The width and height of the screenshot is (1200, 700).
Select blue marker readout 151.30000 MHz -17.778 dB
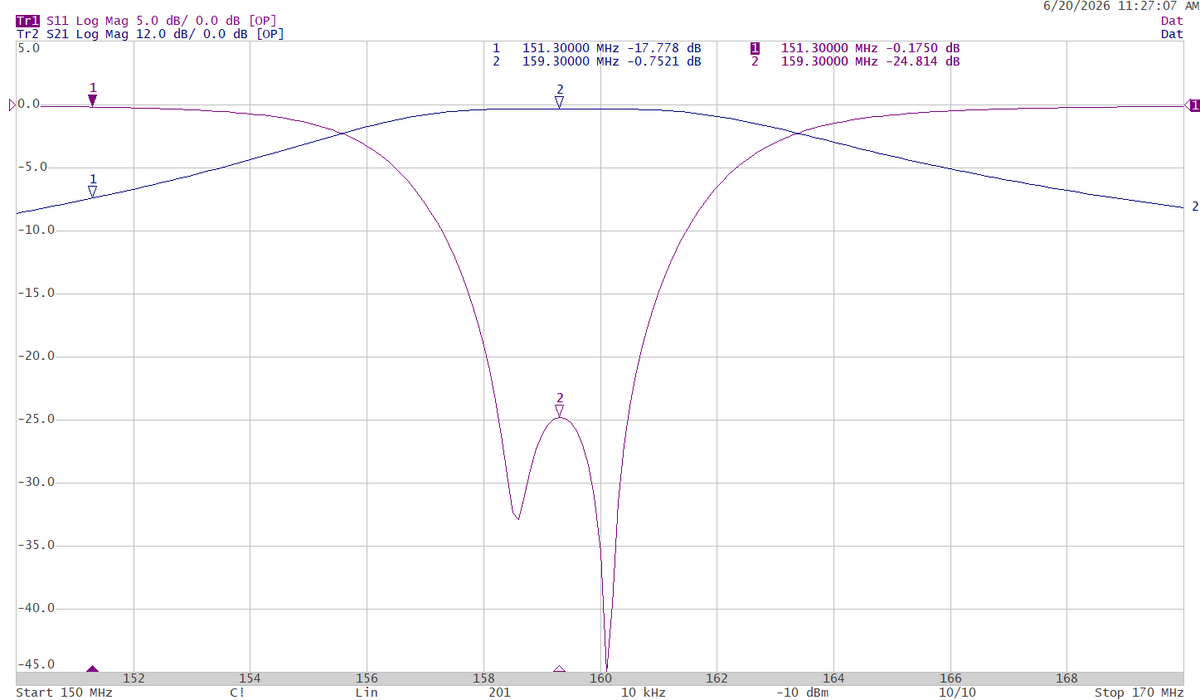597,48
